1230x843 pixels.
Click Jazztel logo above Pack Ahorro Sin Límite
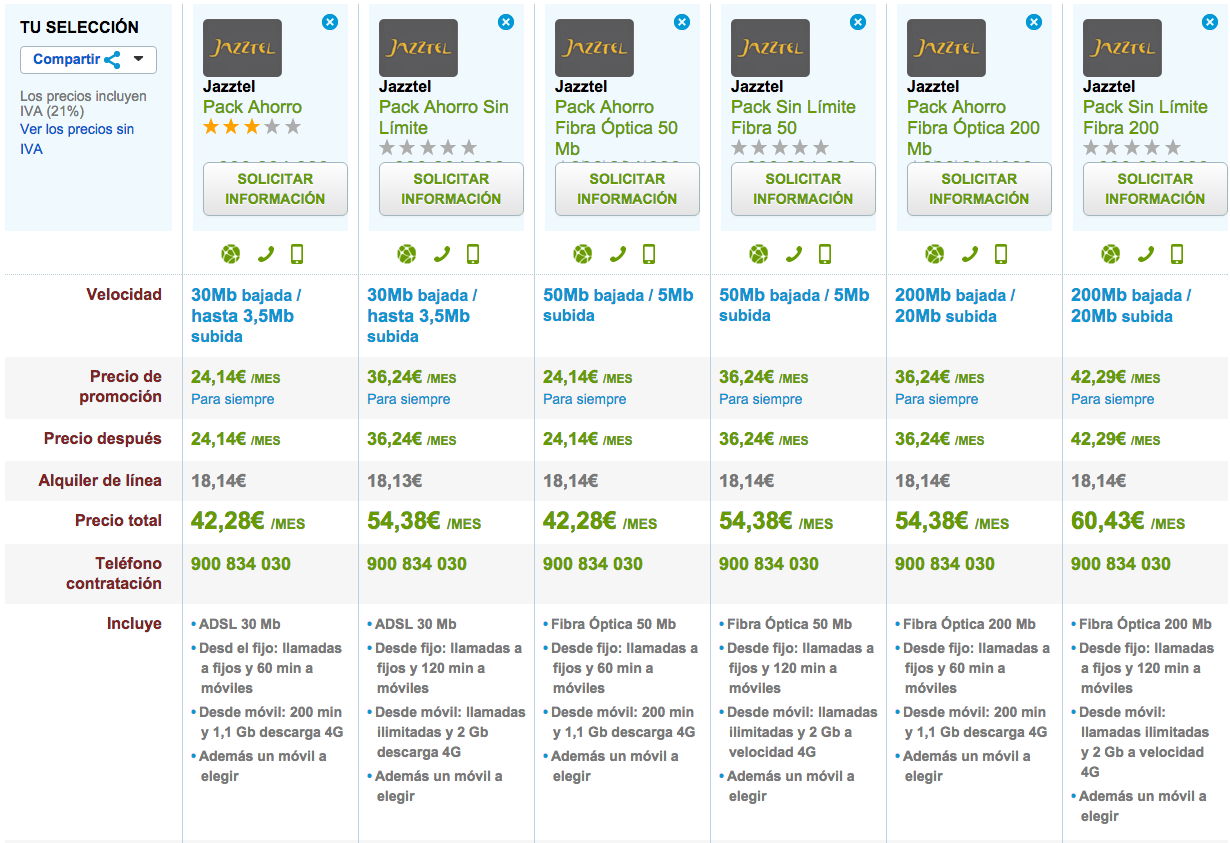[x=418, y=48]
